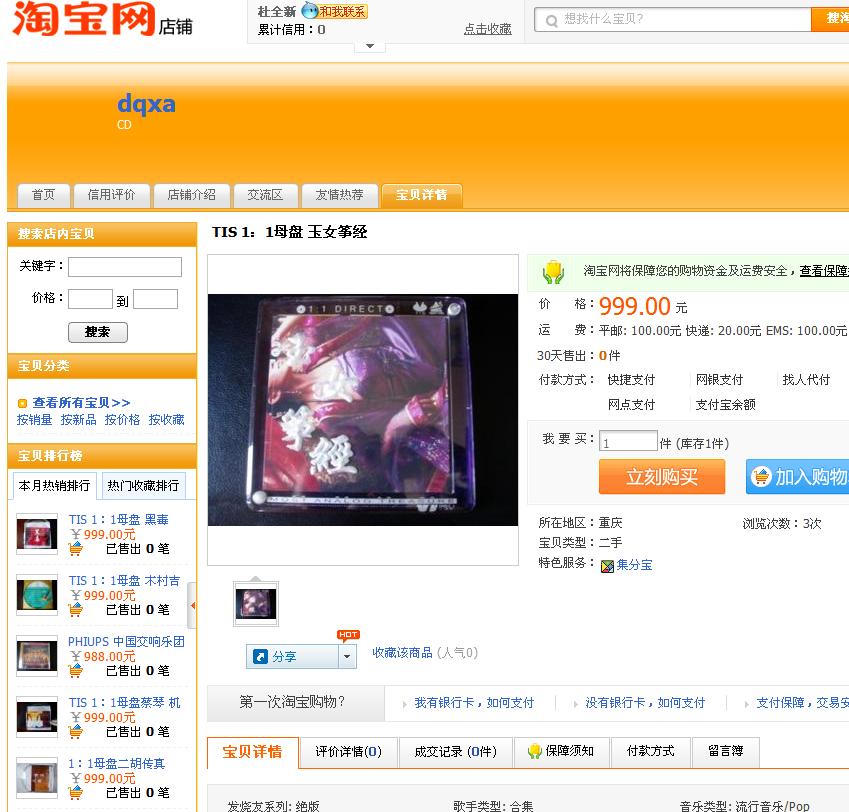This screenshot has height=812, width=849.
Task: Sort items by 按价格
Action: tap(122, 420)
